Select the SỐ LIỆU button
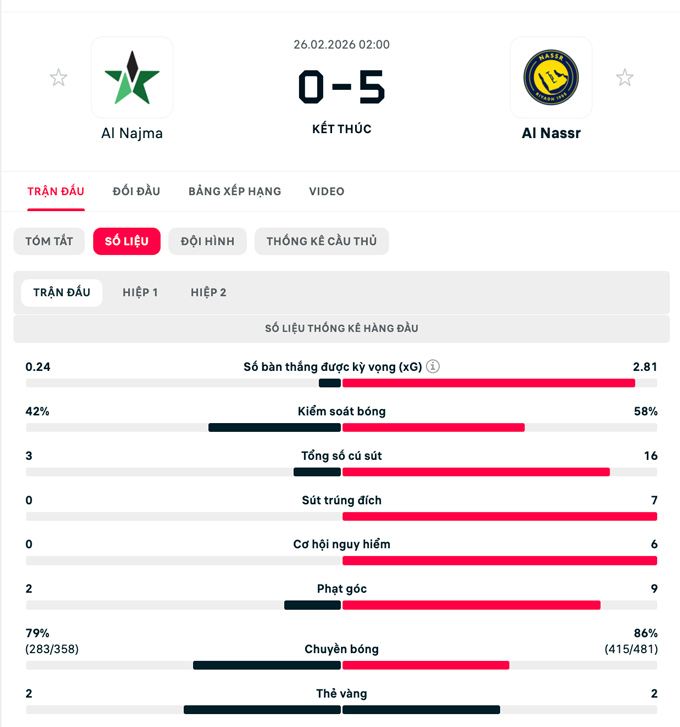Screen dimensions: 680x727 tap(126, 241)
